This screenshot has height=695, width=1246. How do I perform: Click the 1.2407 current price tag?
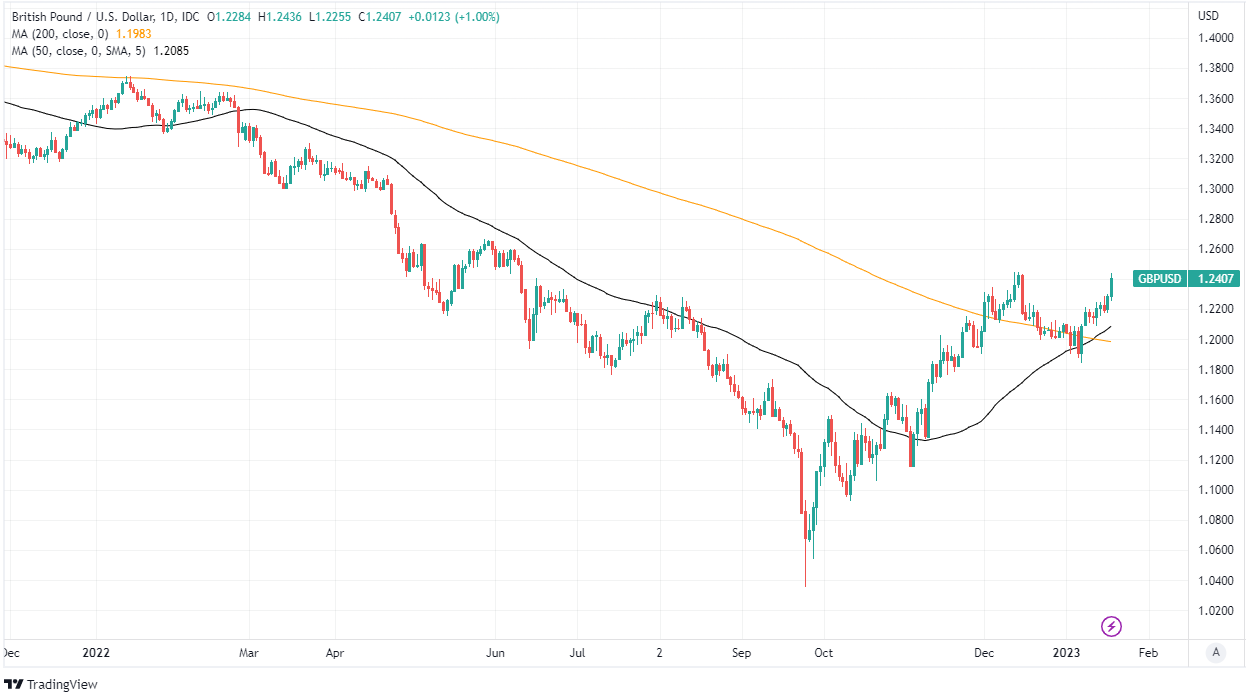click(1213, 279)
